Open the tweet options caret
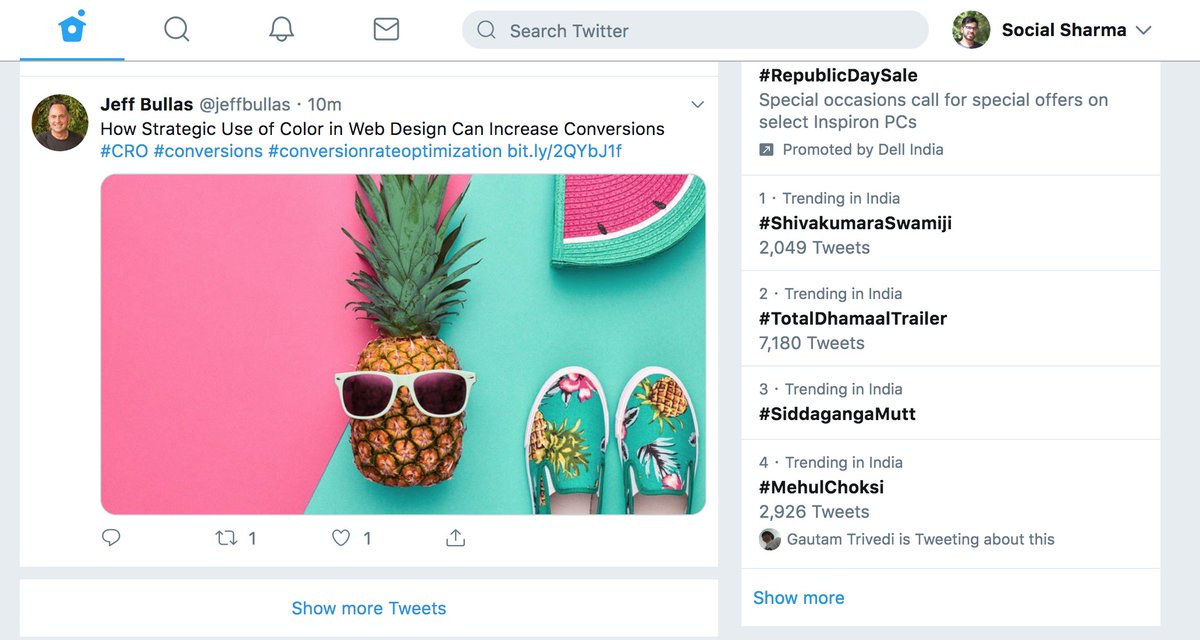 (x=697, y=104)
